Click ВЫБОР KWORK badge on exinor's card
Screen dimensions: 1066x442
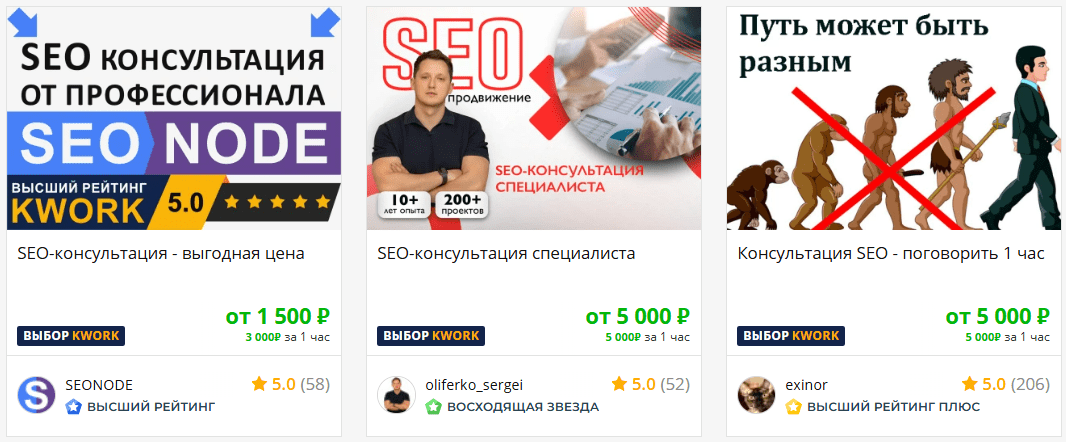pyautogui.click(x=791, y=336)
